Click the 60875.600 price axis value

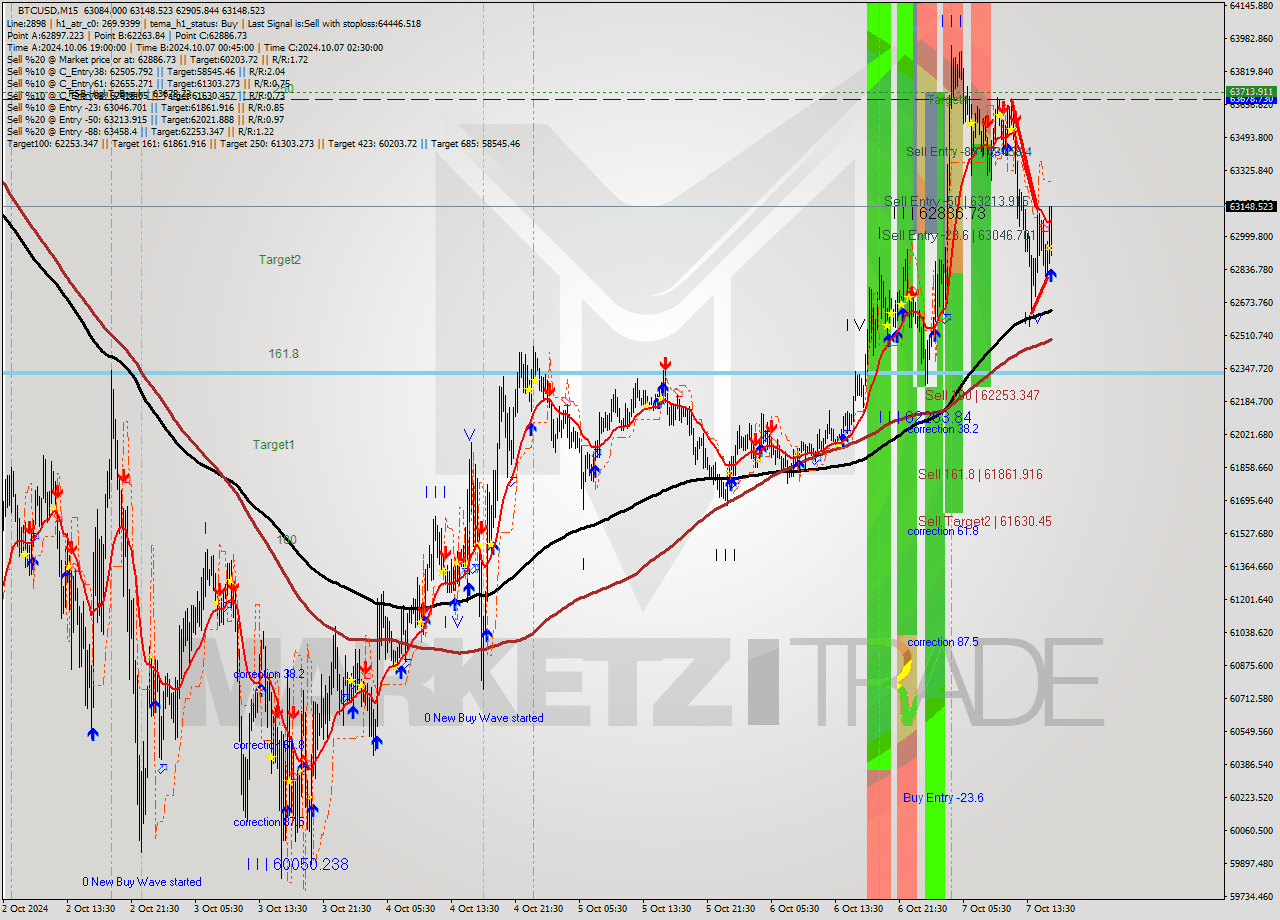click(x=1252, y=666)
